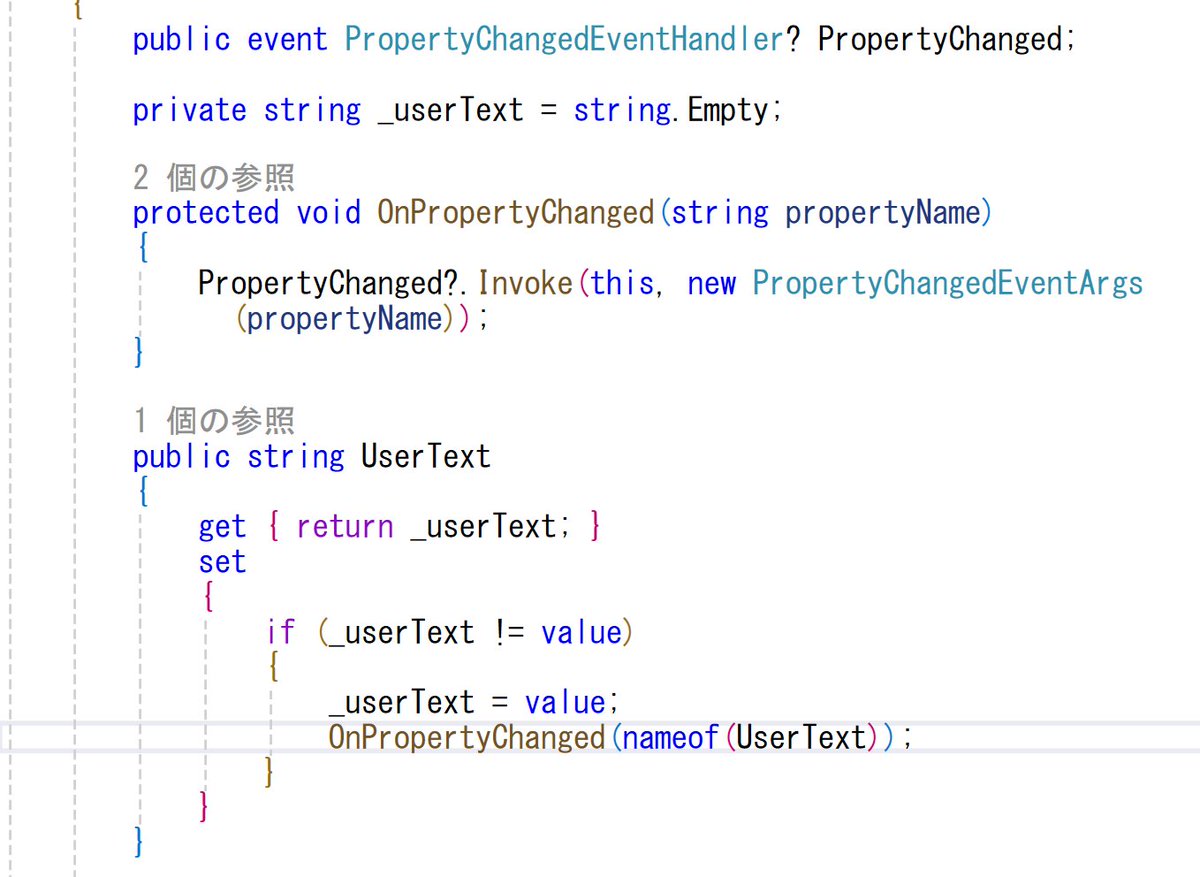The height and width of the screenshot is (877, 1200).
Task: Click the OnPropertyChanged method name in its declaration
Action: 515,213
